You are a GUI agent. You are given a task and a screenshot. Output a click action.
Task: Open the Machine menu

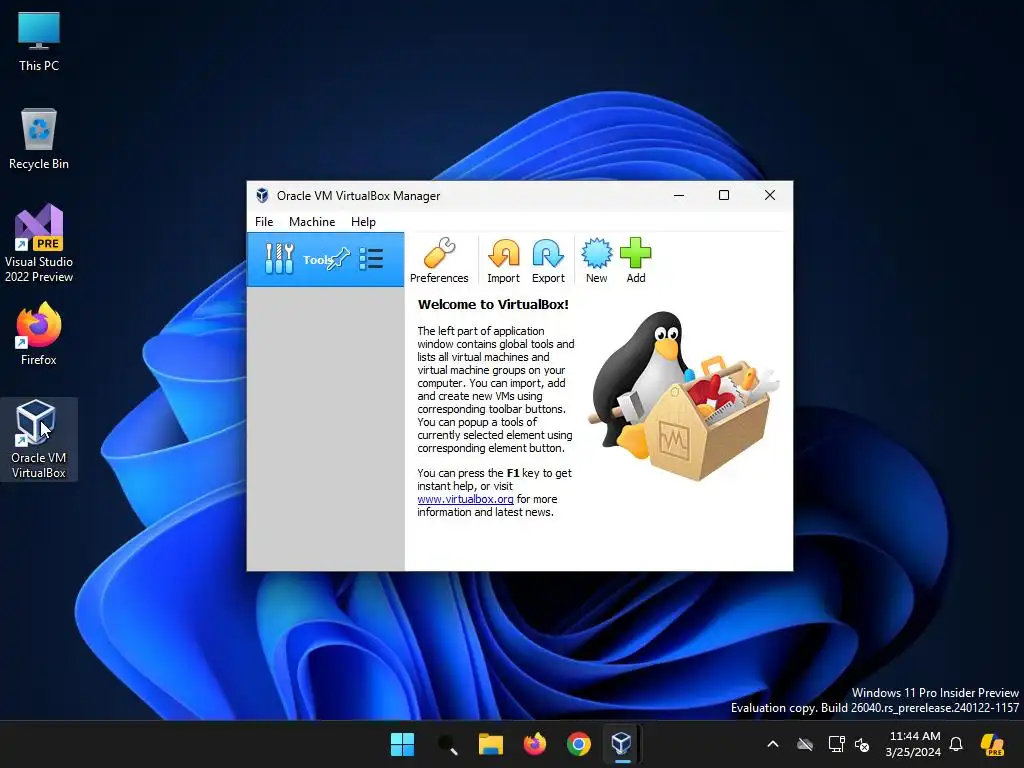[312, 222]
